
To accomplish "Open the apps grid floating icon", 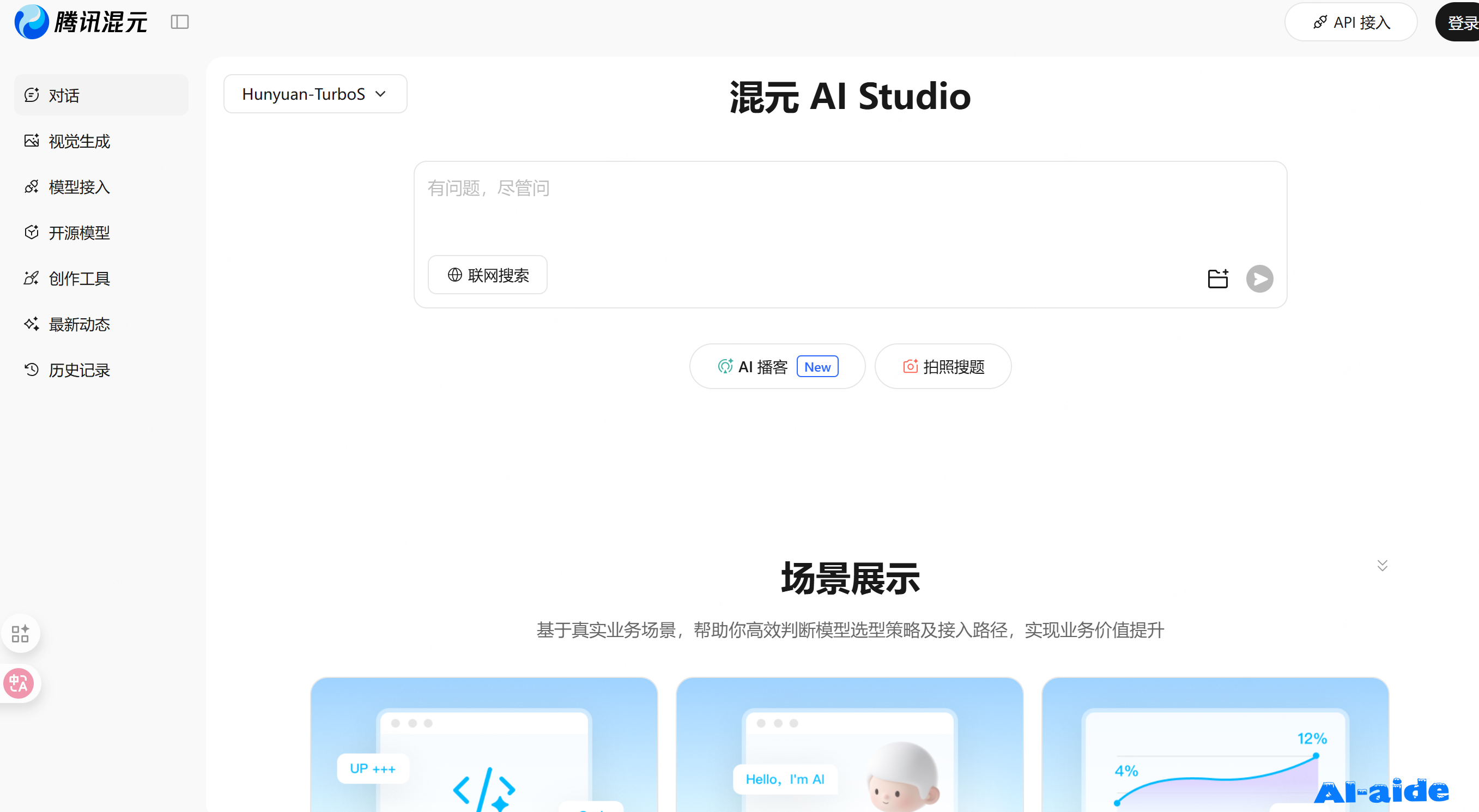I will [x=20, y=634].
